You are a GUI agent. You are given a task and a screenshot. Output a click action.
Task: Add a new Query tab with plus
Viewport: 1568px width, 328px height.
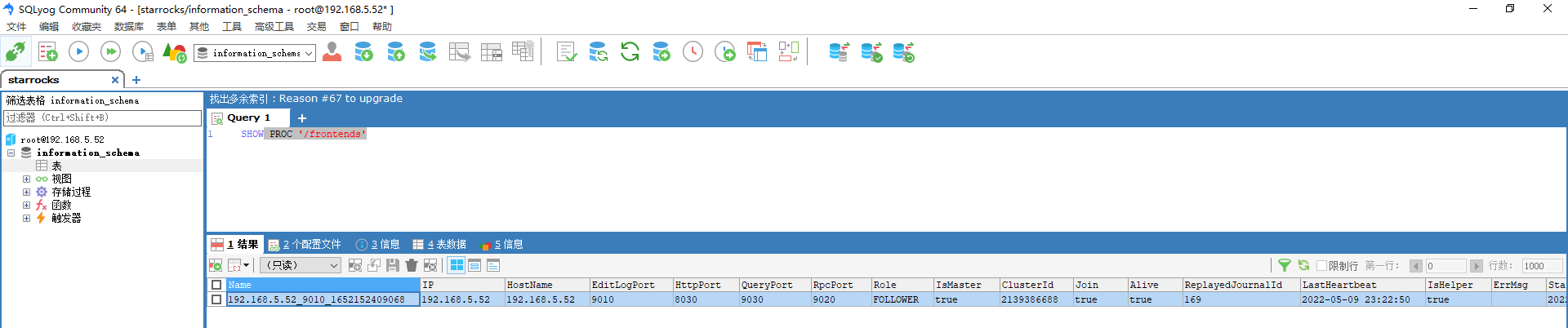(x=301, y=117)
